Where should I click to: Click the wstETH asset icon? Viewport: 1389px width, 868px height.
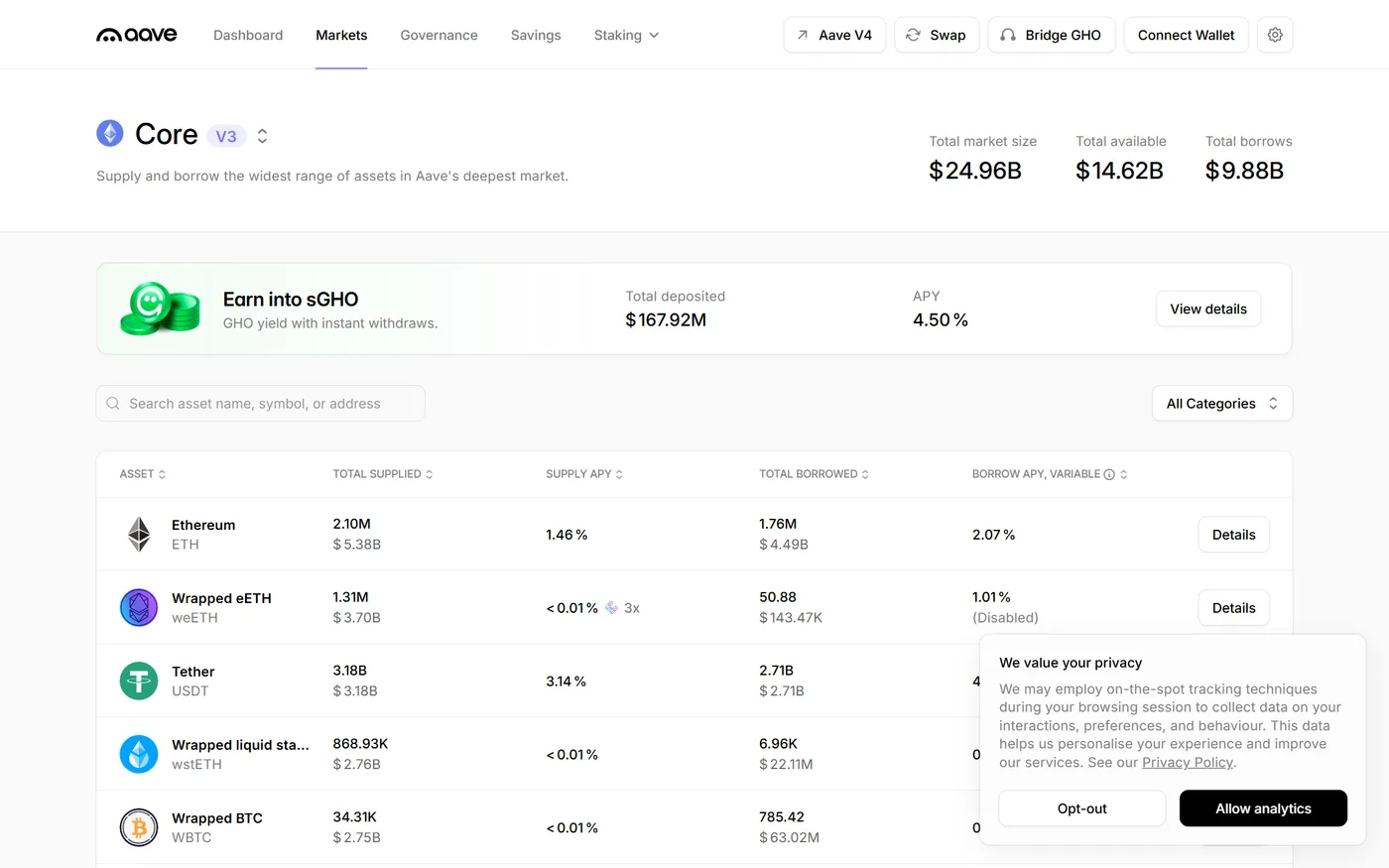tap(139, 755)
